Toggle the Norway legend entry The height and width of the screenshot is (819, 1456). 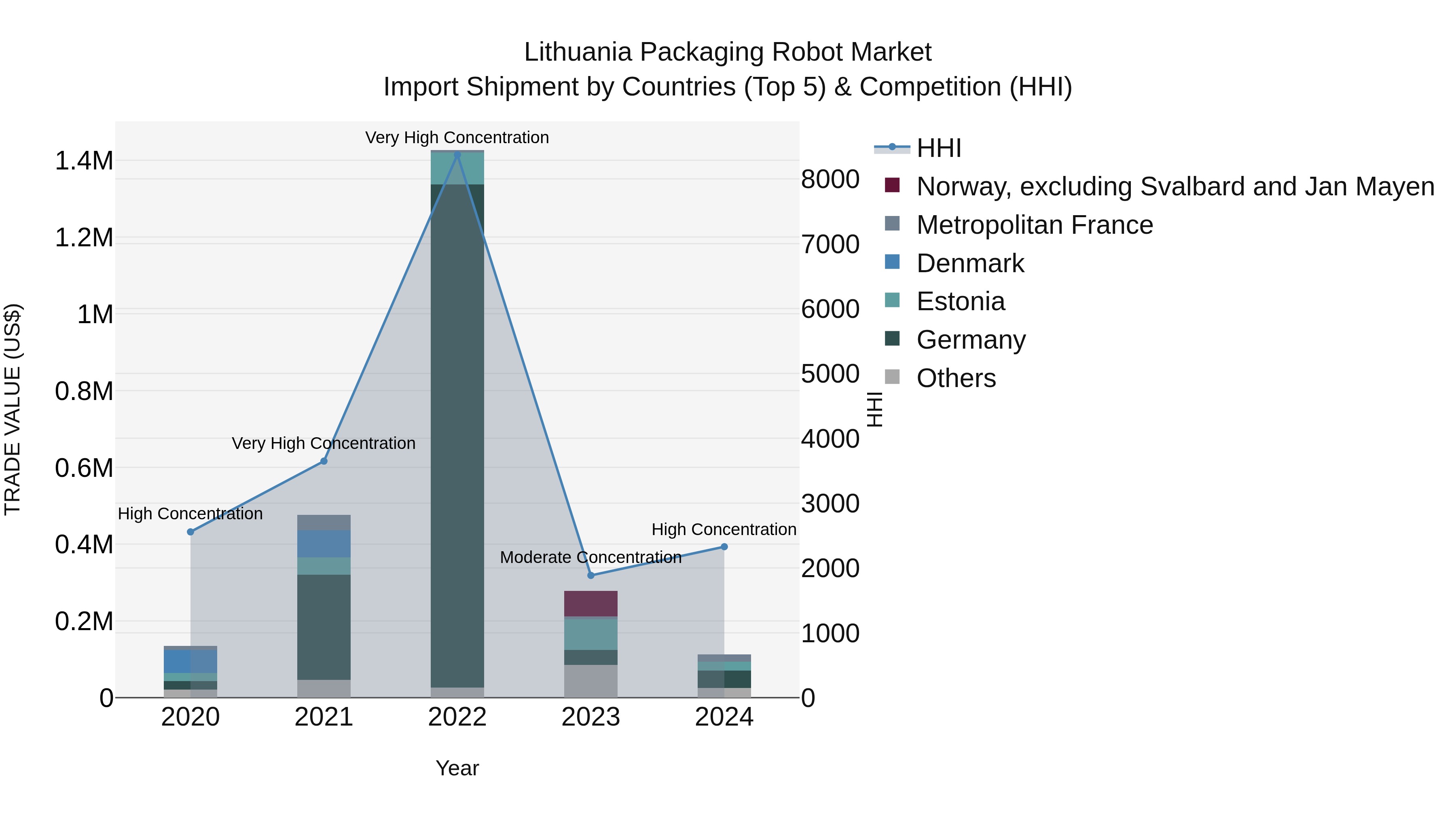[1159, 186]
